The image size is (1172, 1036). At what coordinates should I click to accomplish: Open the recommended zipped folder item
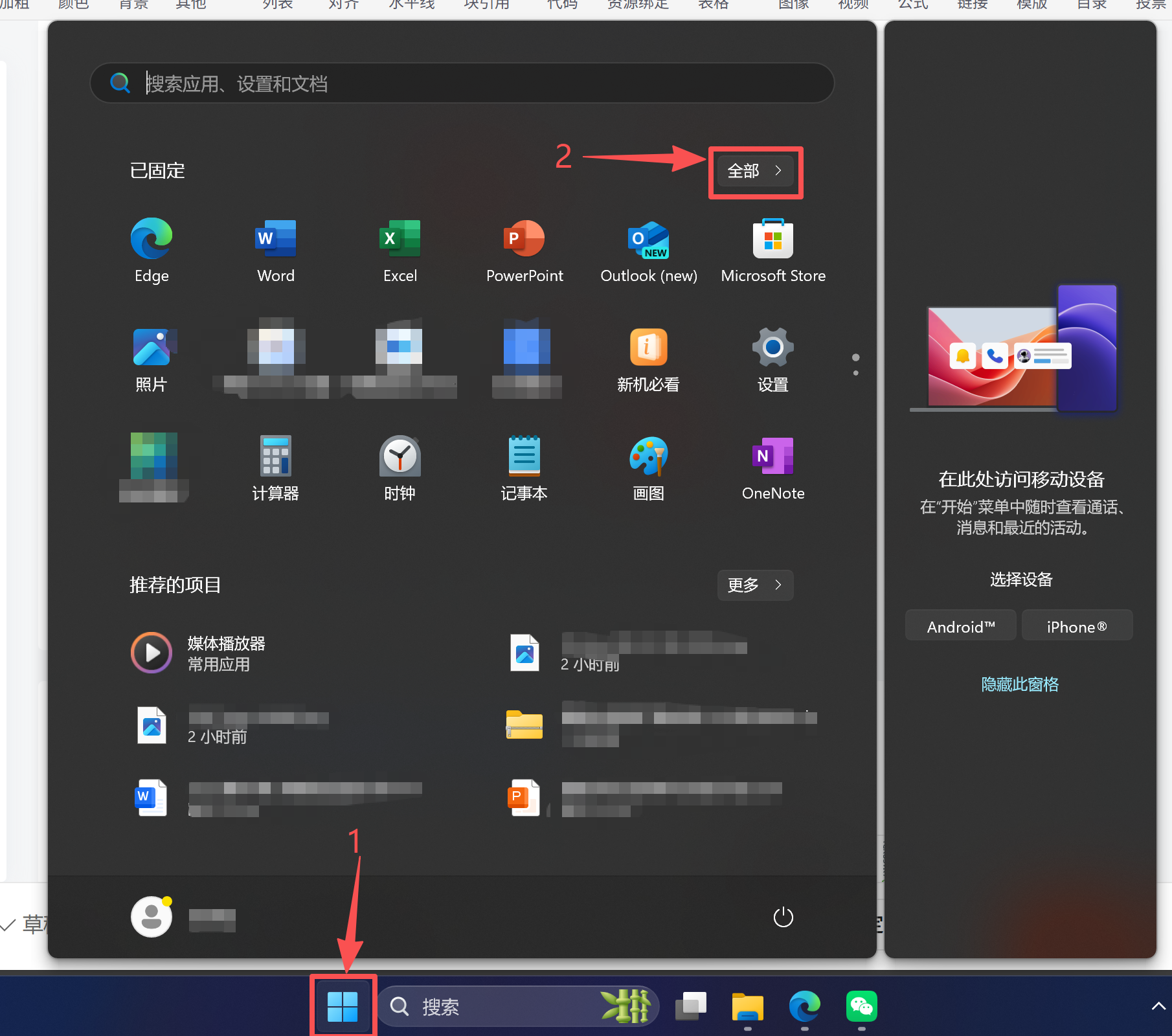click(x=660, y=725)
